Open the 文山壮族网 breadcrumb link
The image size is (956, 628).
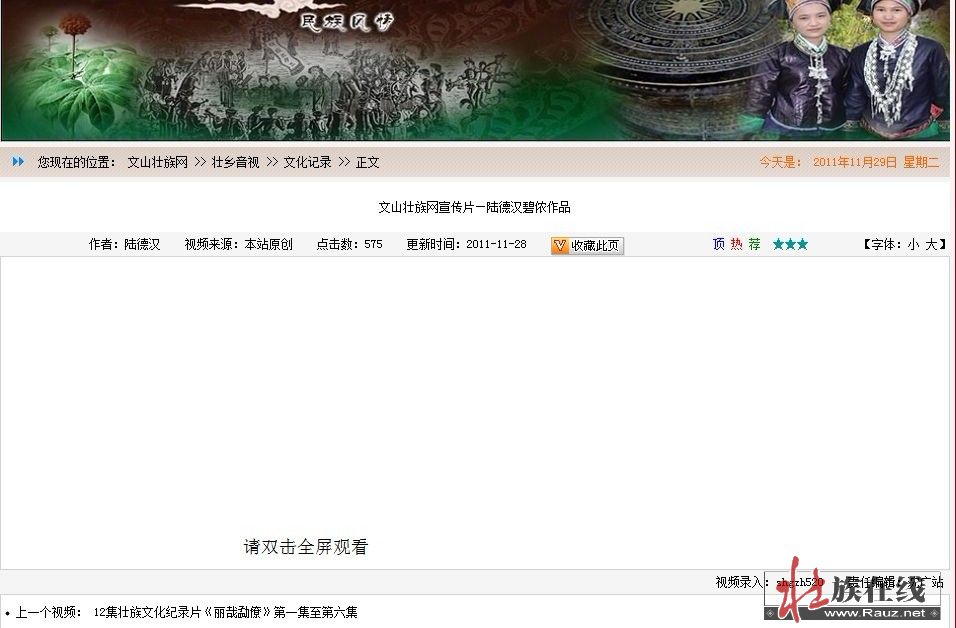pos(157,162)
